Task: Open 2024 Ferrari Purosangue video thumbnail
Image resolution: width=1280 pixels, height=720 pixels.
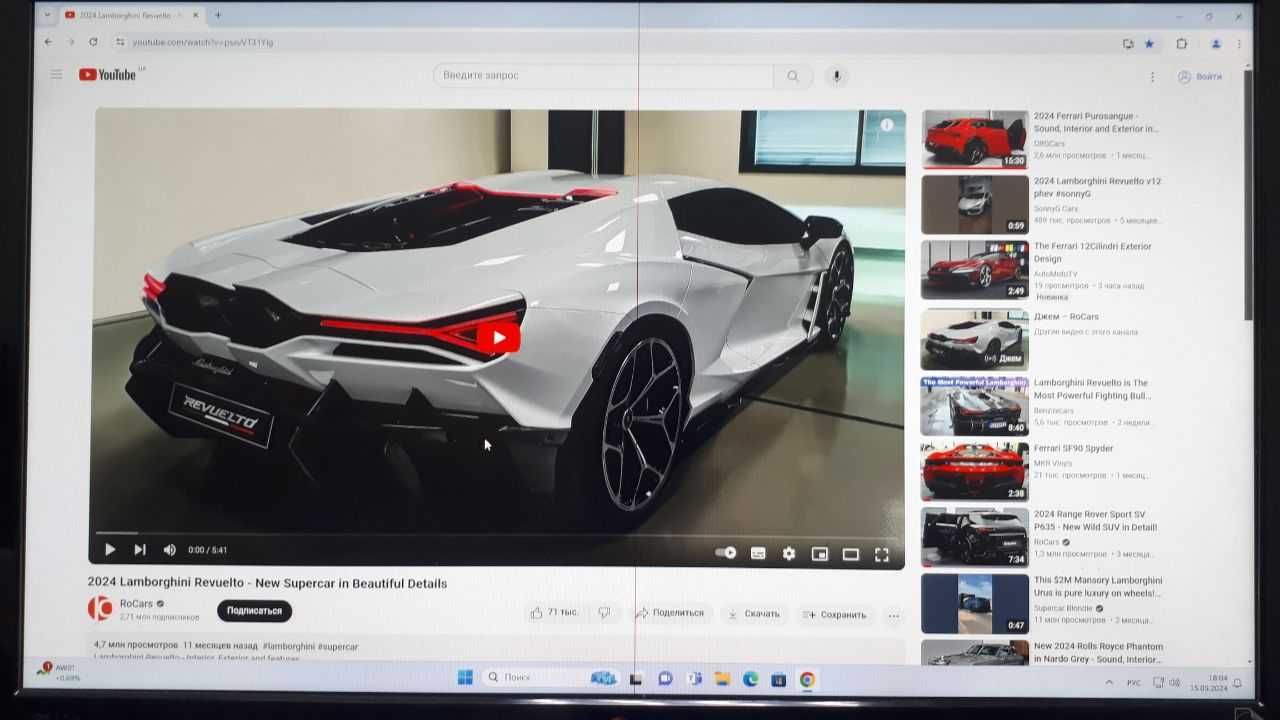Action: coord(975,138)
